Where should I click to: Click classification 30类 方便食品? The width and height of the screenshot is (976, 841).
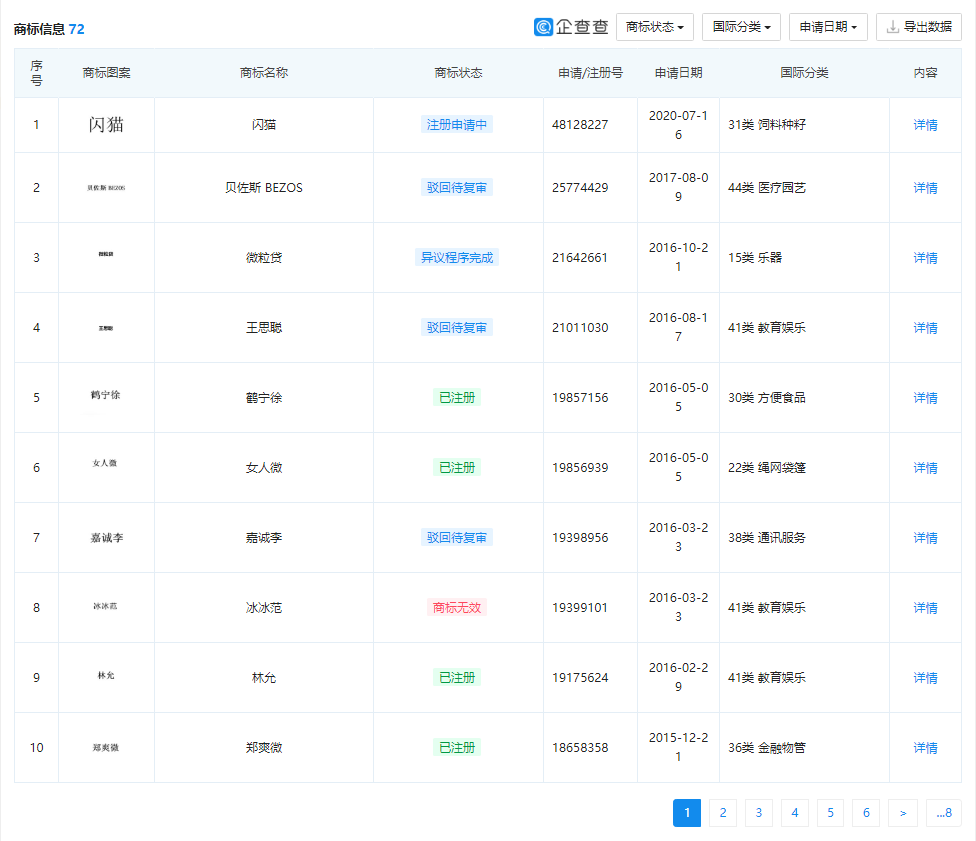(x=767, y=398)
